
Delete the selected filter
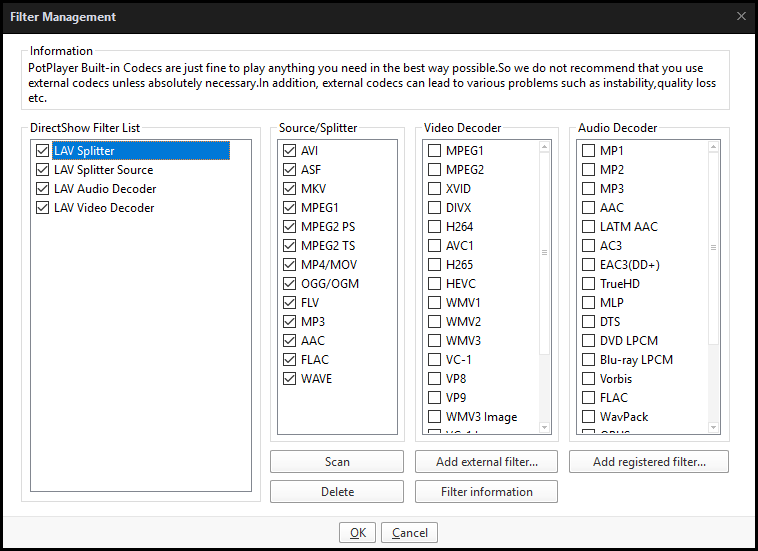click(x=337, y=492)
